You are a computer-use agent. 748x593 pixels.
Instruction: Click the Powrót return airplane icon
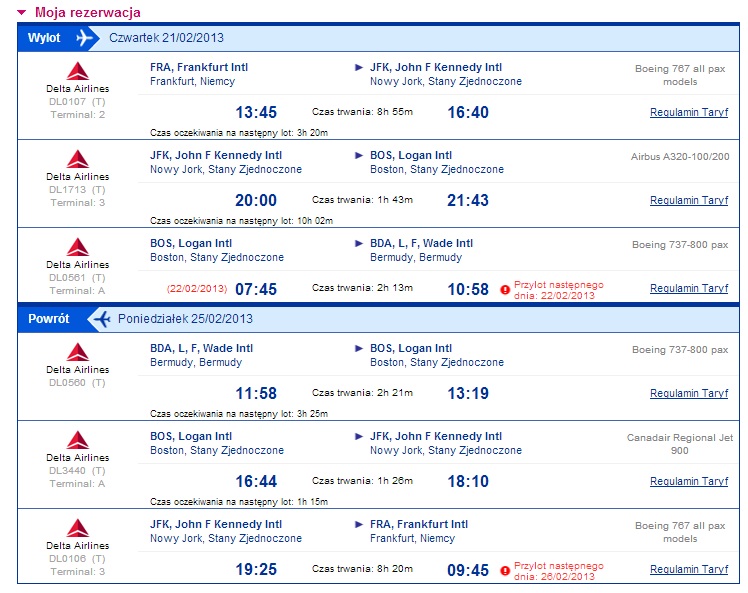point(102,319)
